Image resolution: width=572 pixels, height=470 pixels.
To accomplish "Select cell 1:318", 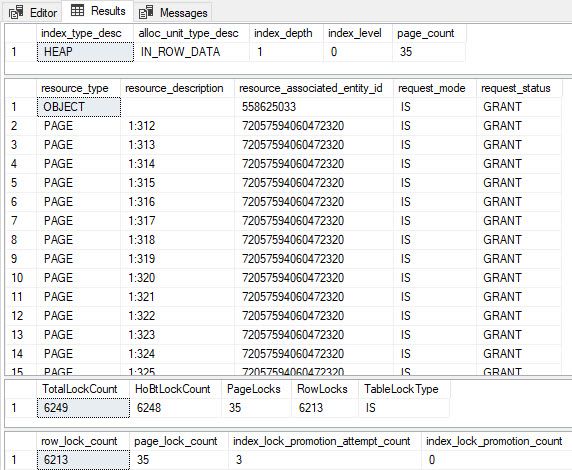I will click(177, 240).
